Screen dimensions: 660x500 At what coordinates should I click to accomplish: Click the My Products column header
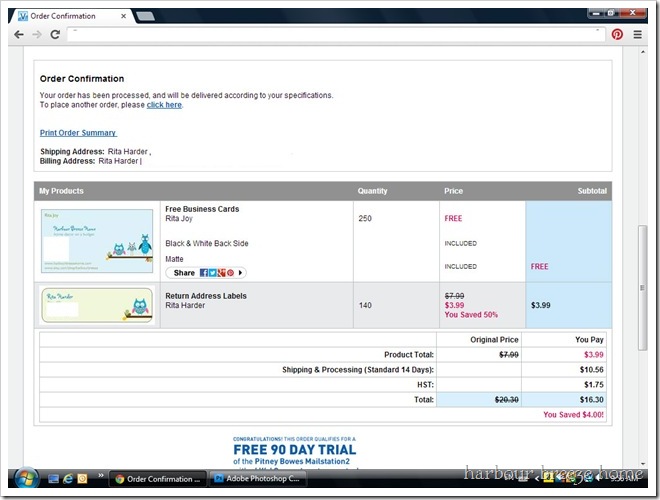click(61, 191)
